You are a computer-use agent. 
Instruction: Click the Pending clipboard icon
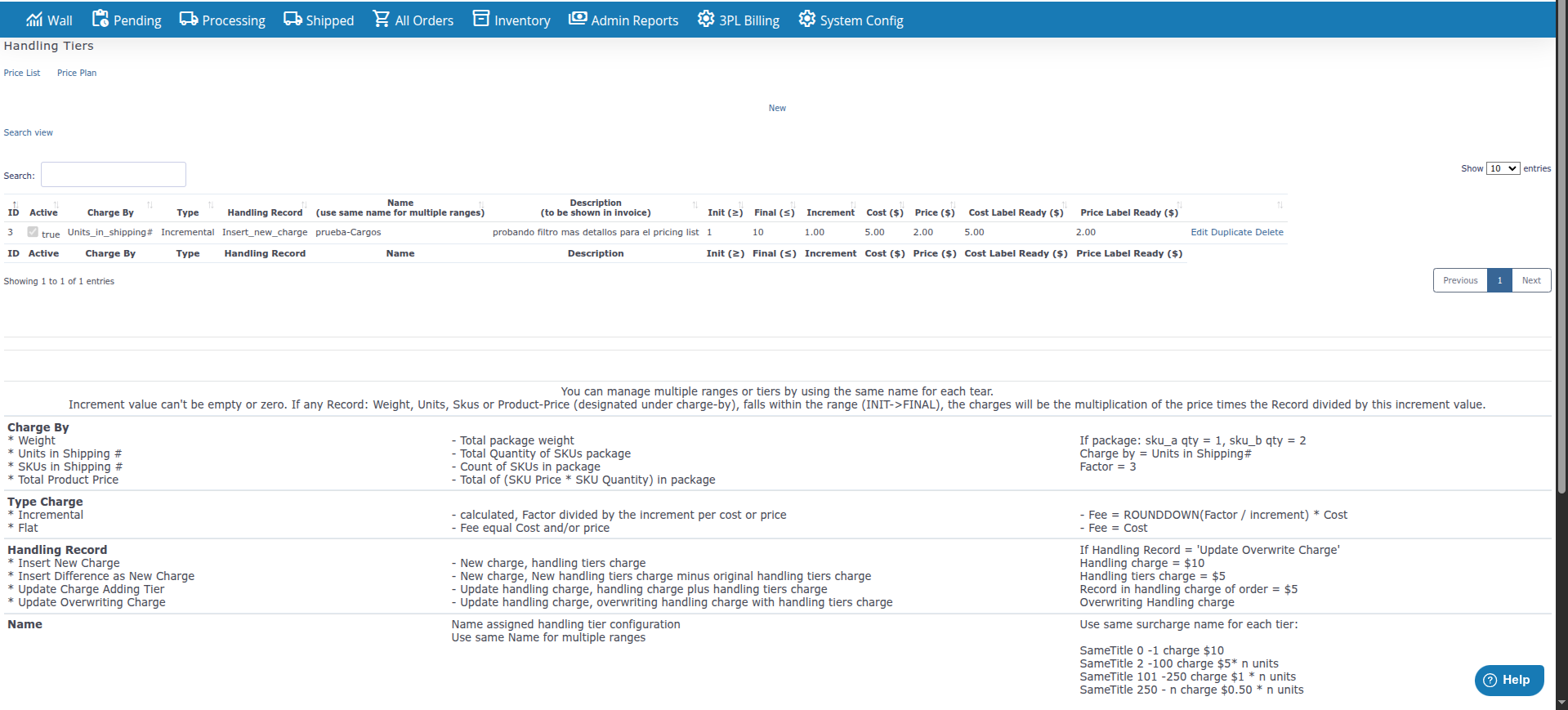tap(101, 19)
